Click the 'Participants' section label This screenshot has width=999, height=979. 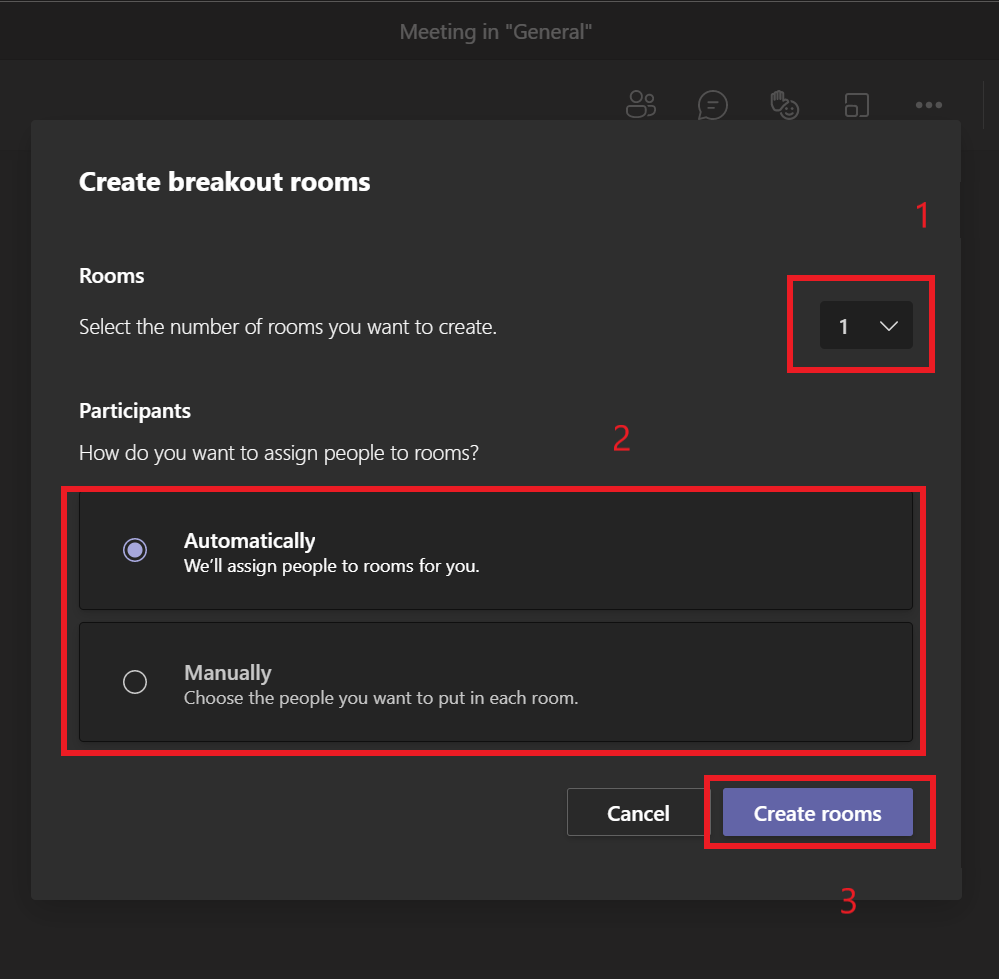point(134,411)
